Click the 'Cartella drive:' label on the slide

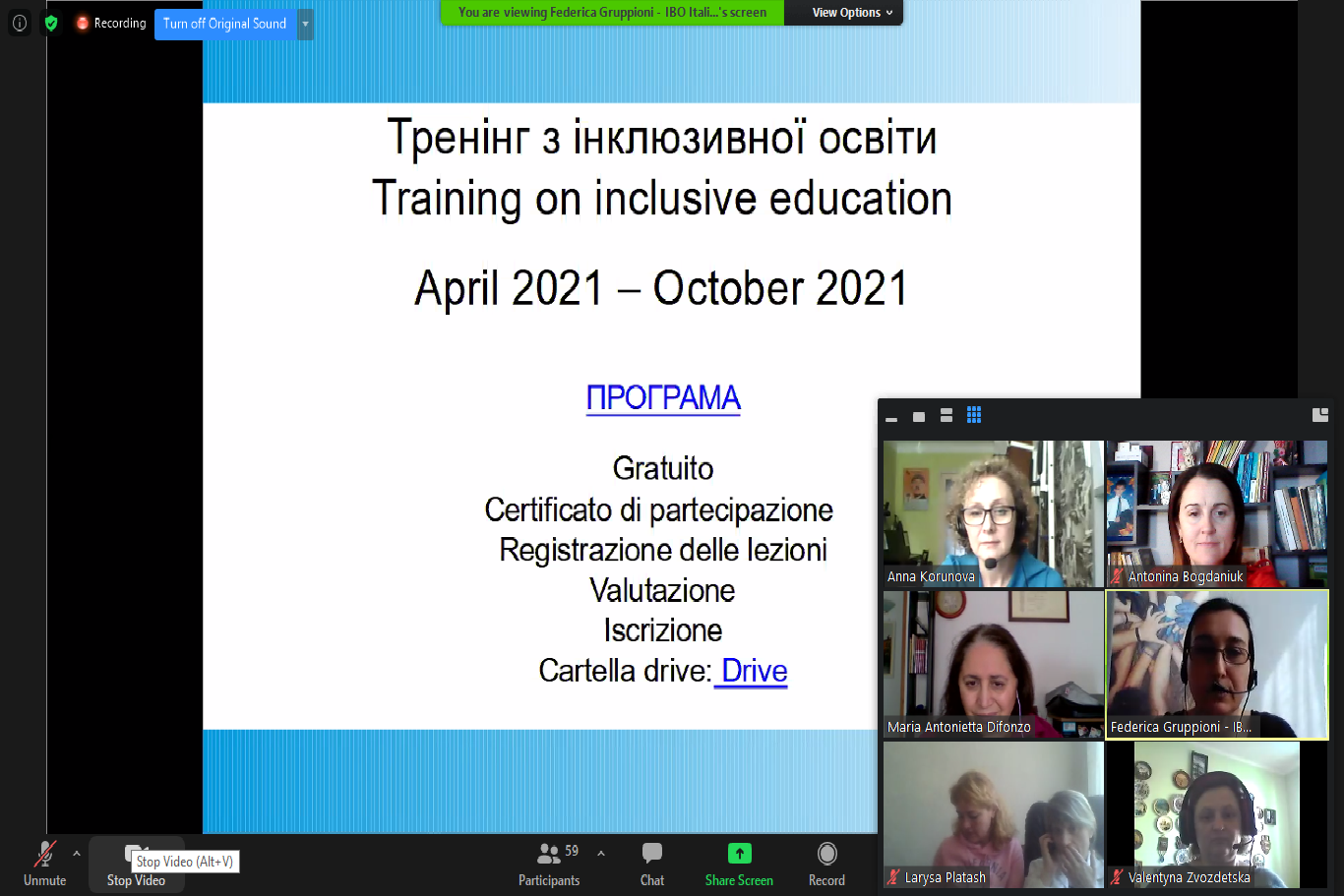(625, 671)
